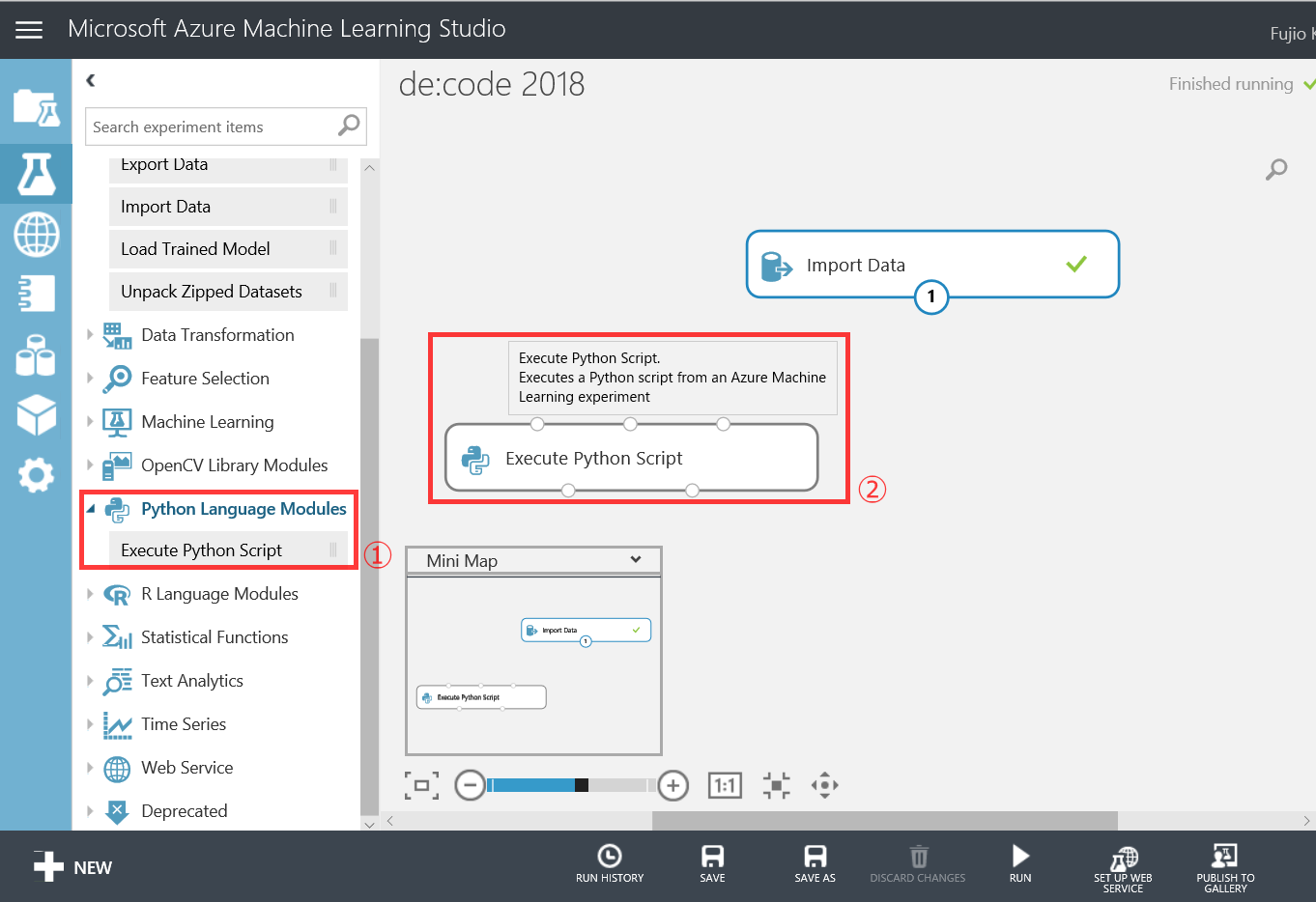This screenshot has width=1316, height=902.
Task: Select Unpack Zipped Datasets module
Action: click(228, 292)
